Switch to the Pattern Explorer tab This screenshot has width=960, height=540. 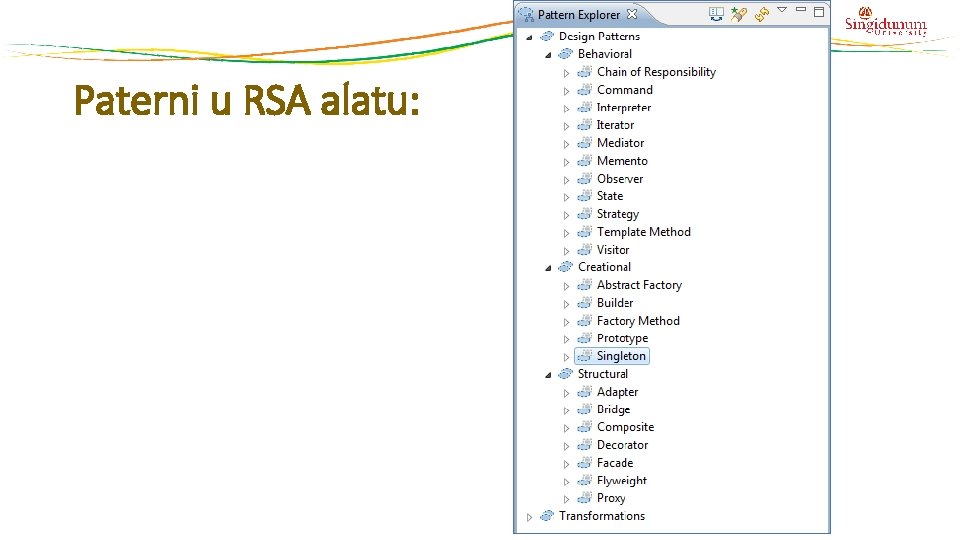coord(579,15)
